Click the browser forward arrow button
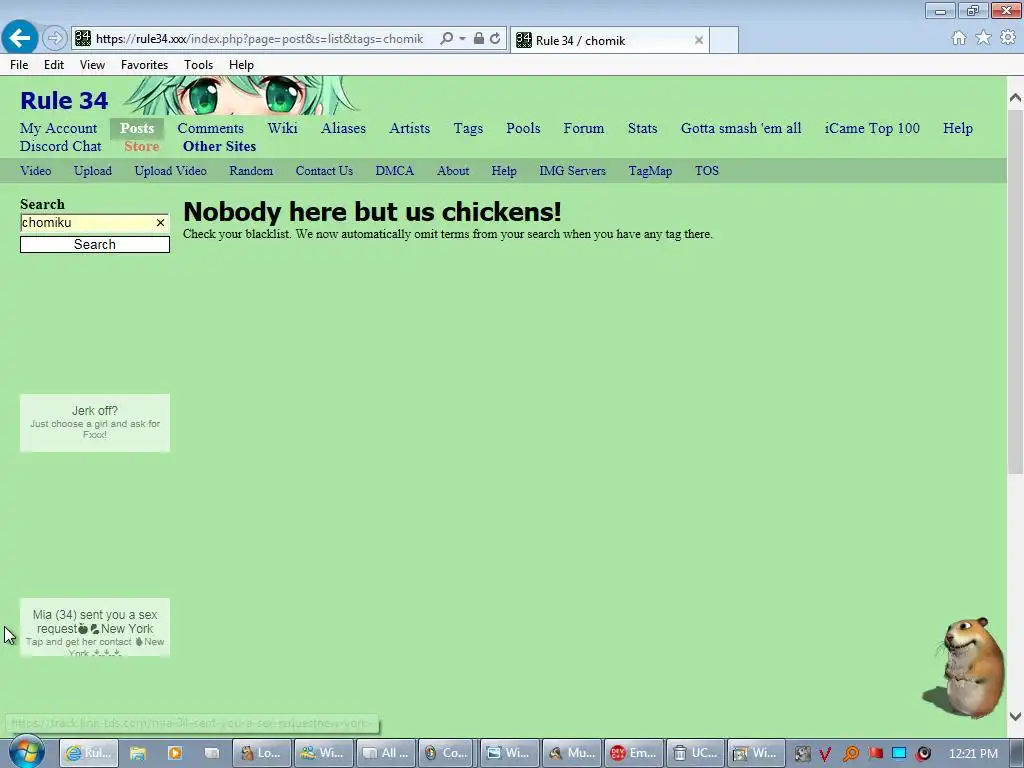This screenshot has height=768, width=1024. click(x=55, y=39)
